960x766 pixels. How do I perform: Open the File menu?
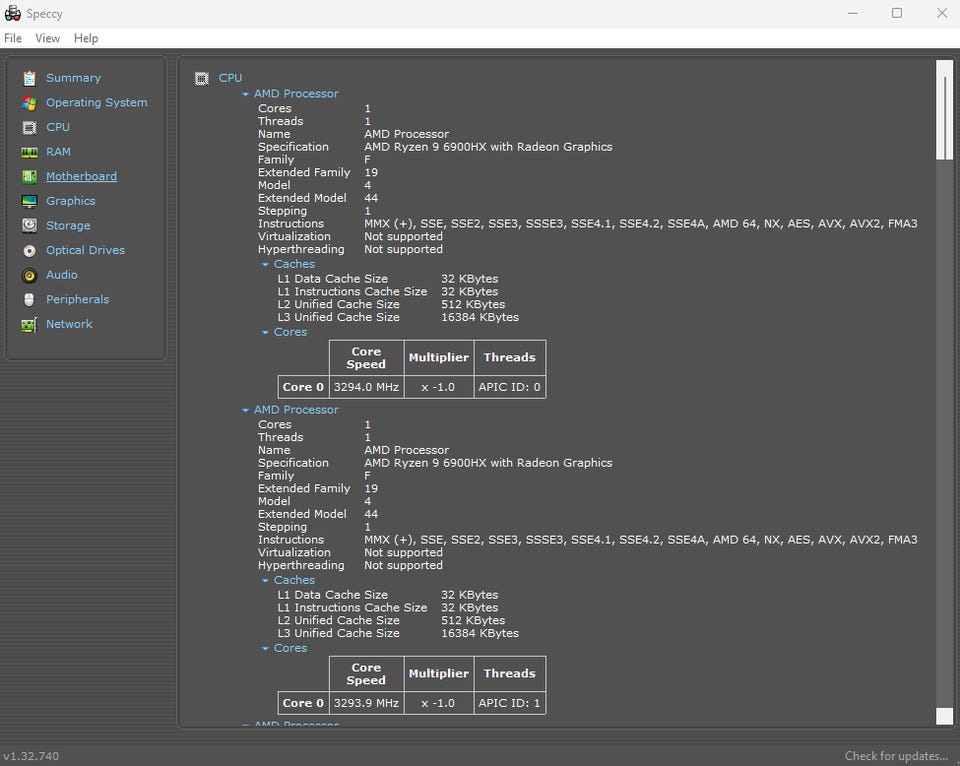[13, 38]
